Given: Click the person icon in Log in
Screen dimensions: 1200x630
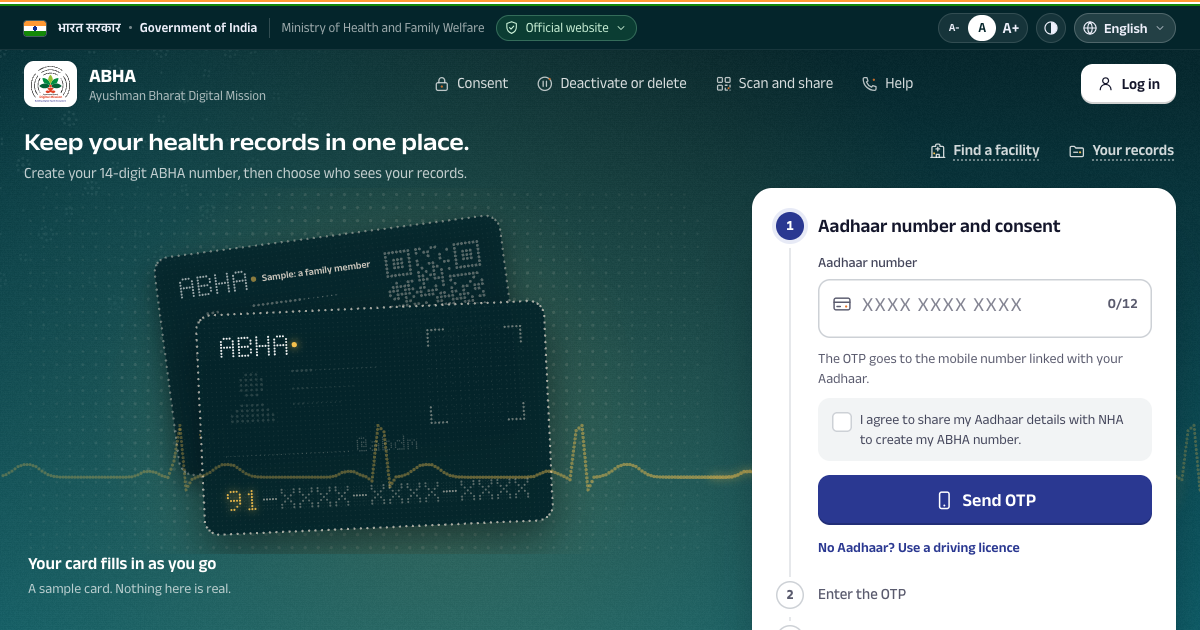Looking at the screenshot, I should pyautogui.click(x=1105, y=84).
